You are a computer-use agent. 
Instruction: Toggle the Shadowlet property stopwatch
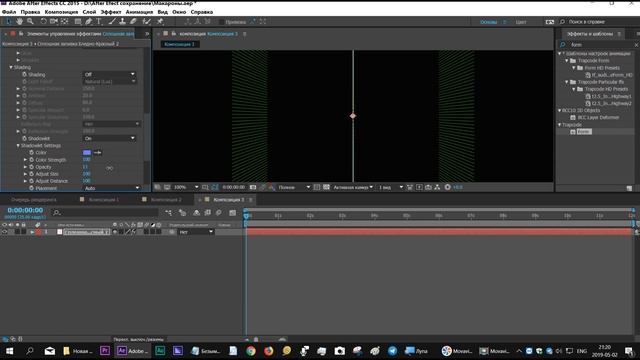[x=24, y=138]
